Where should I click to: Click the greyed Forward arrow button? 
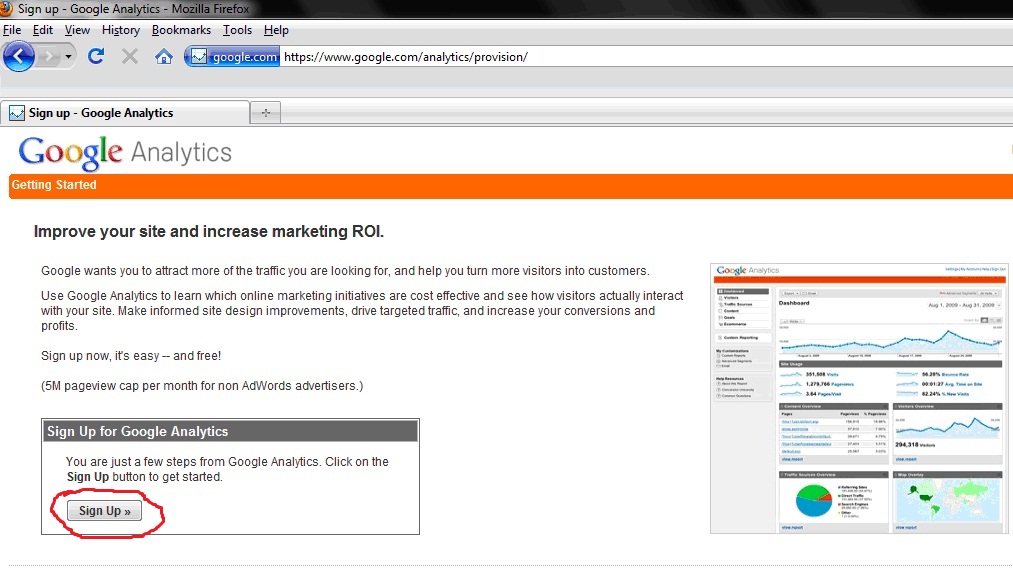tap(48, 57)
